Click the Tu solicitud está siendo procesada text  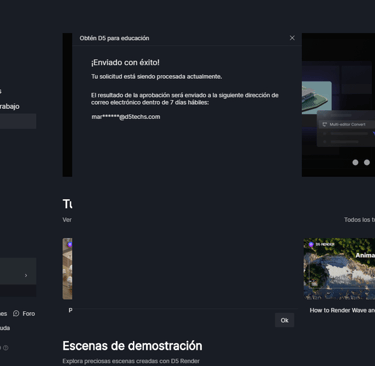[x=157, y=77]
